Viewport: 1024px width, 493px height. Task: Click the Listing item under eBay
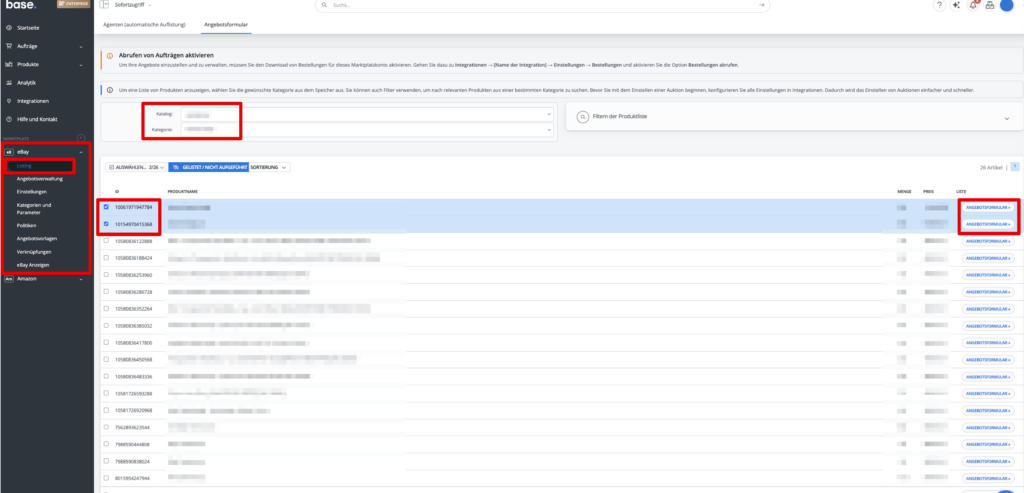(x=24, y=166)
